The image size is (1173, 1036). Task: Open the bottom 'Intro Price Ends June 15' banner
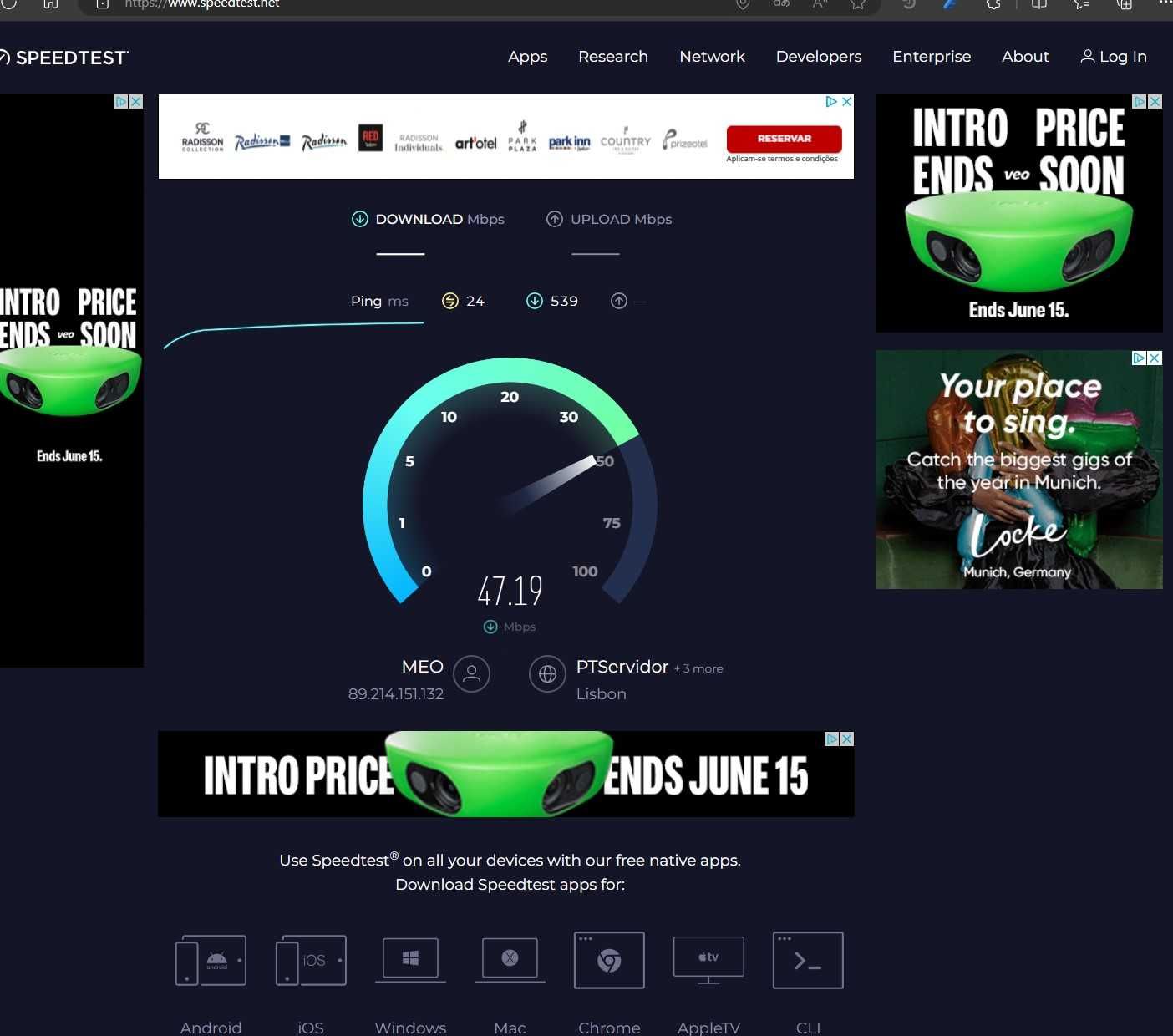tap(505, 774)
